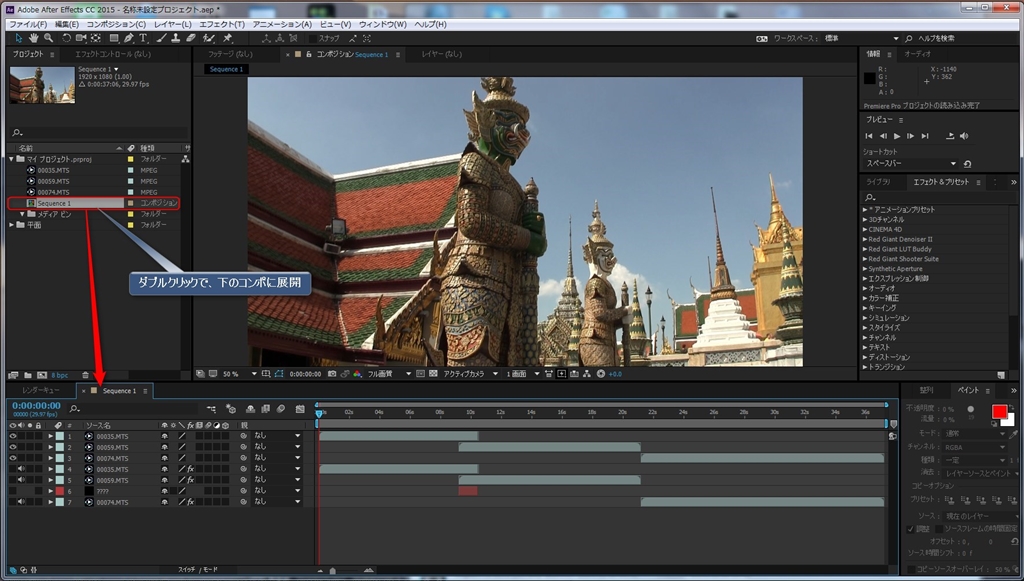
Task: Expand the メディア ビン folder
Action: tap(23, 214)
